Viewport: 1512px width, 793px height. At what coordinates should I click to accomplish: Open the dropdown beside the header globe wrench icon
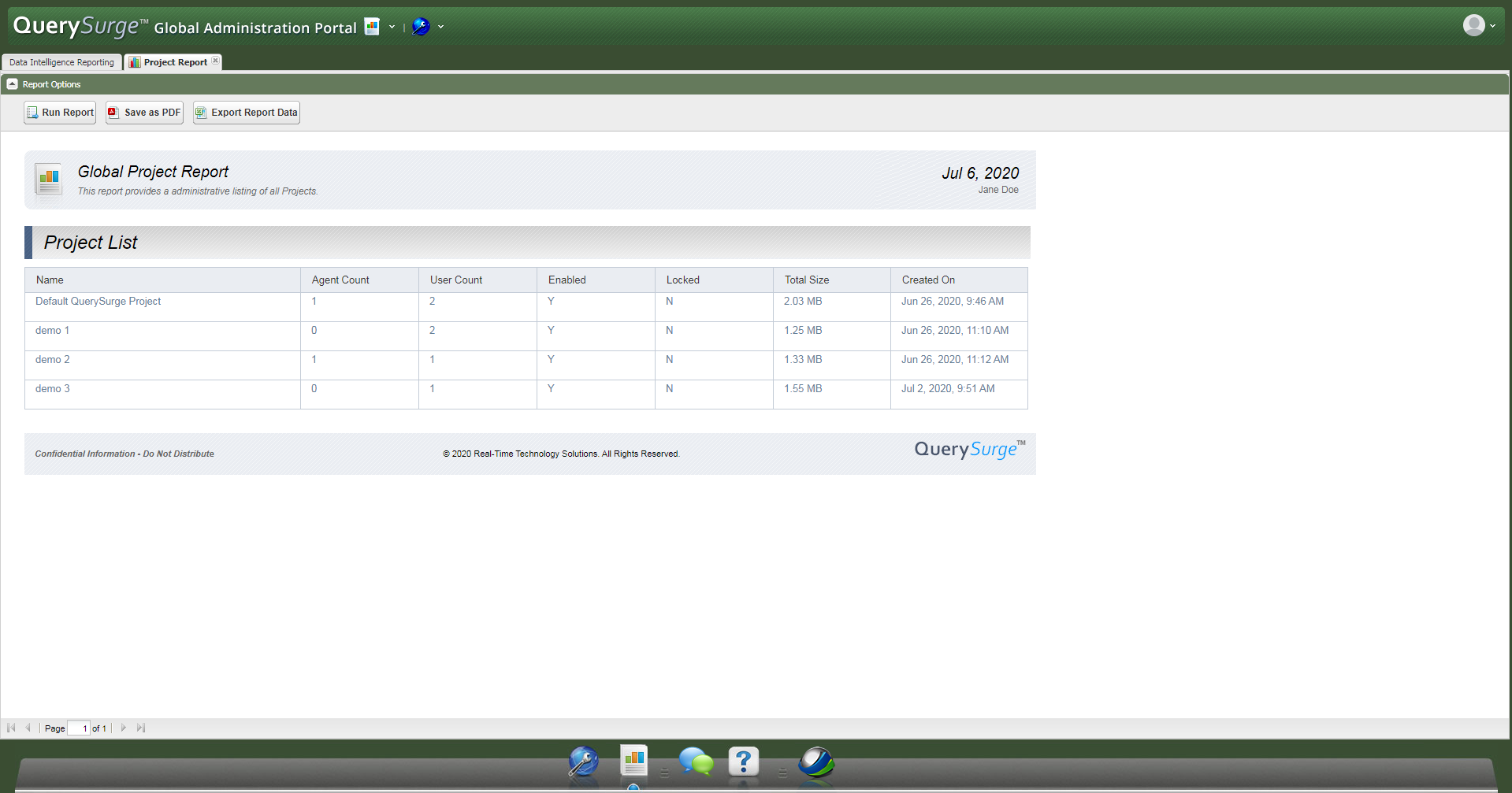[440, 27]
